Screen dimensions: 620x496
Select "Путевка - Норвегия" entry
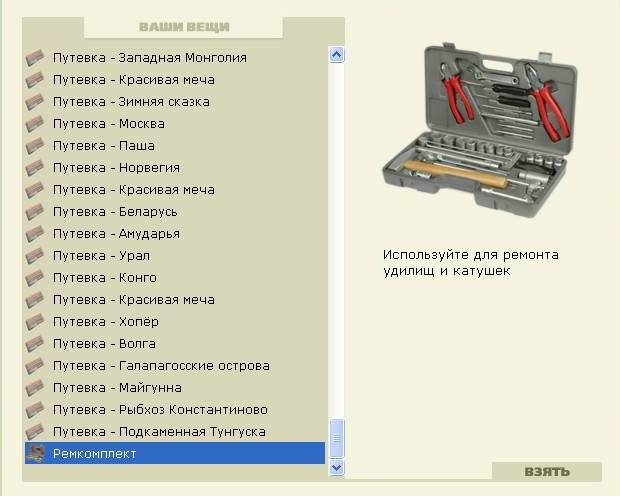point(174,168)
